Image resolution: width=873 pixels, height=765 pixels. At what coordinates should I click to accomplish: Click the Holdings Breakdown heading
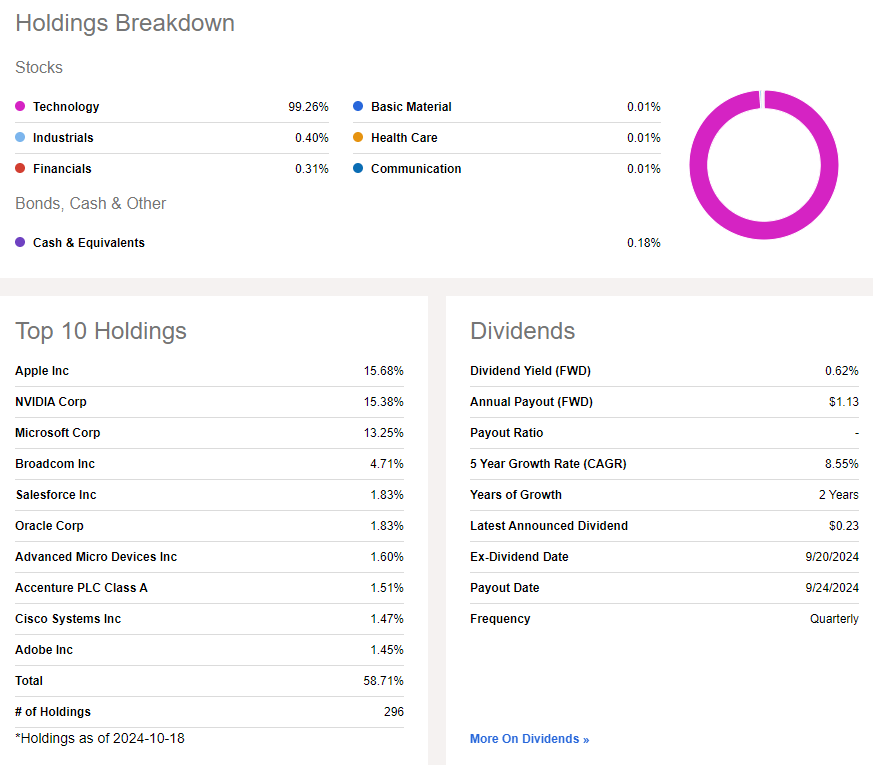(x=124, y=23)
